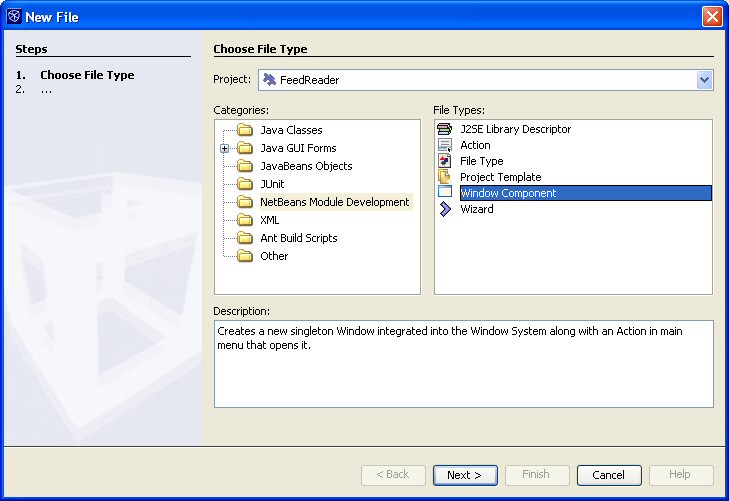Click the disabled Finish button
Screen dimensions: 729x501
(537, 475)
